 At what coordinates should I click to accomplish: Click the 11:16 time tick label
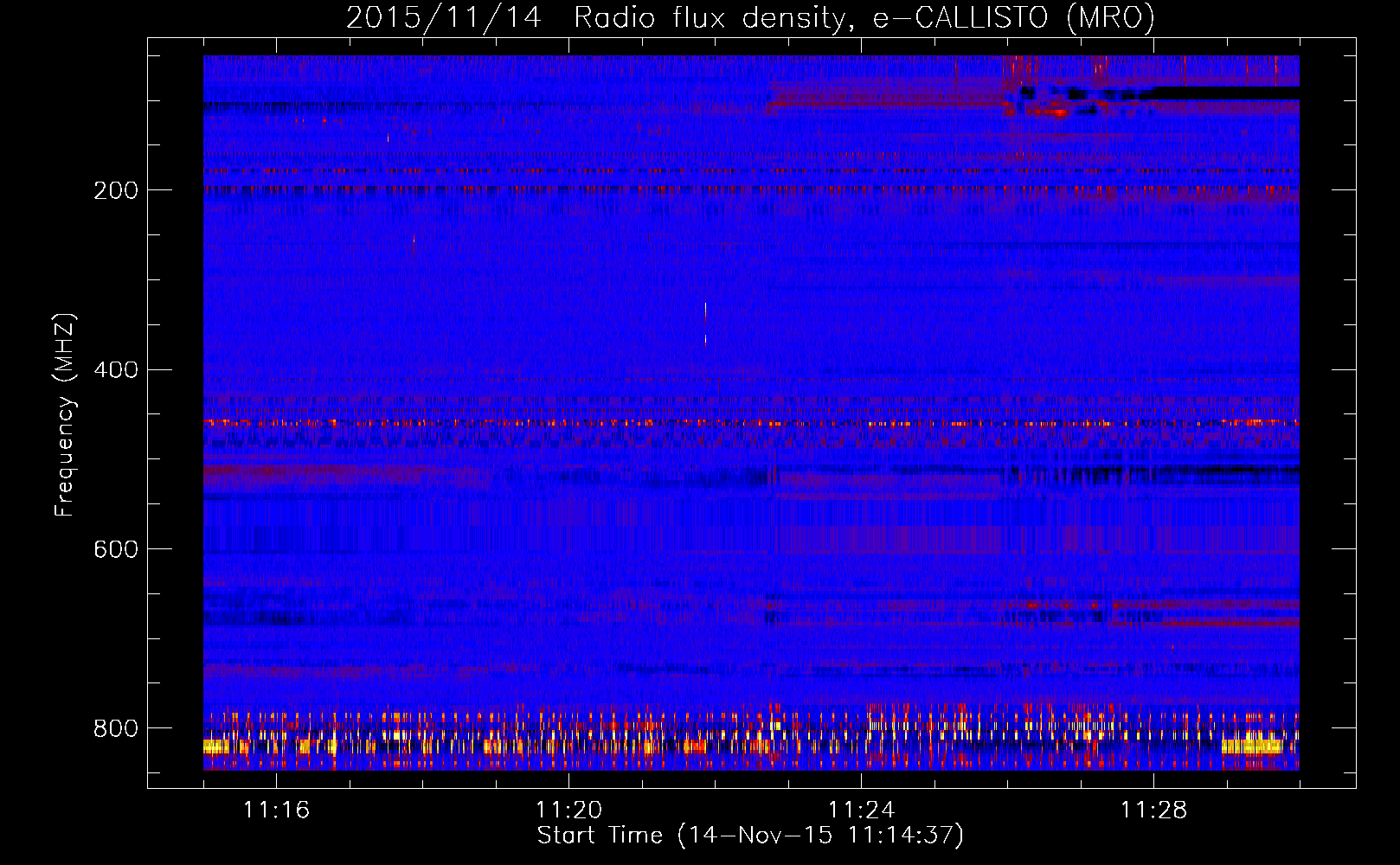(276, 811)
